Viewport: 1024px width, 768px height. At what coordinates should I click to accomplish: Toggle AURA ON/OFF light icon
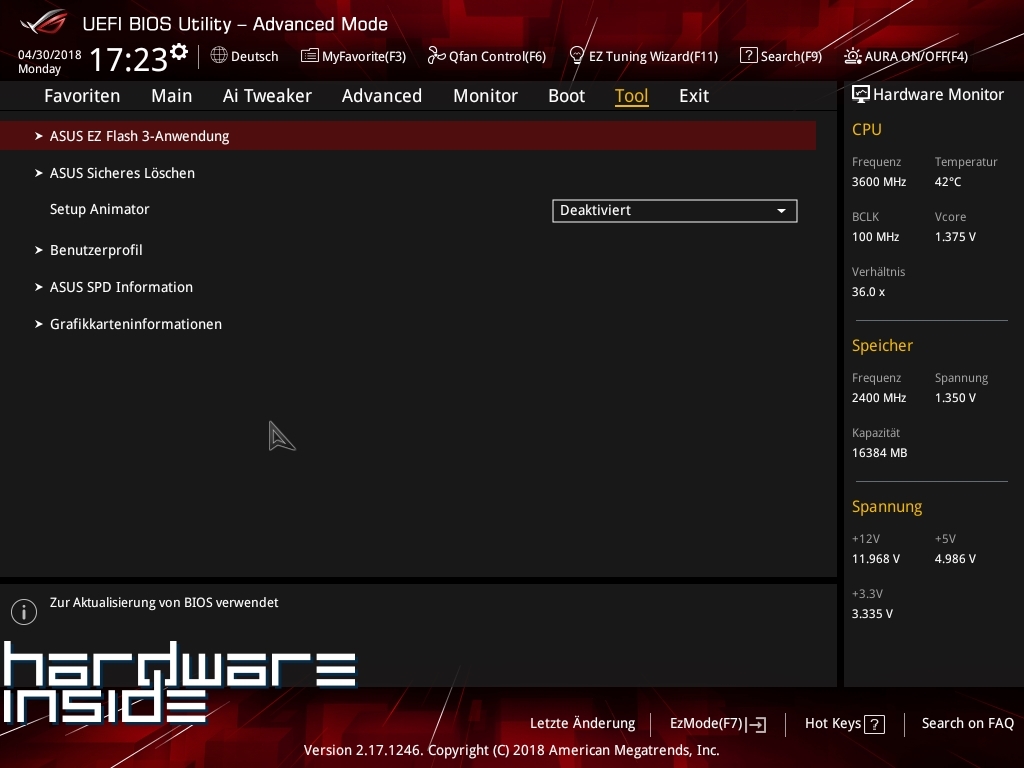(x=852, y=56)
